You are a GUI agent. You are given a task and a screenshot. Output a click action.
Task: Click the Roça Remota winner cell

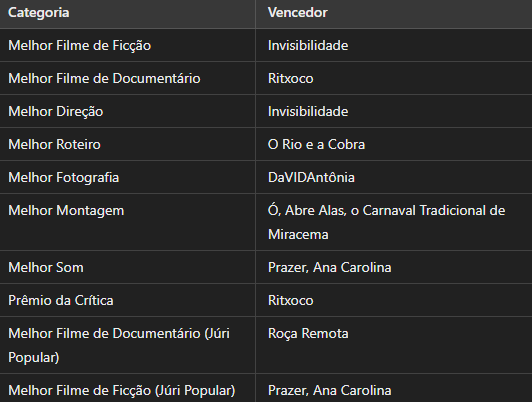pyautogui.click(x=394, y=345)
